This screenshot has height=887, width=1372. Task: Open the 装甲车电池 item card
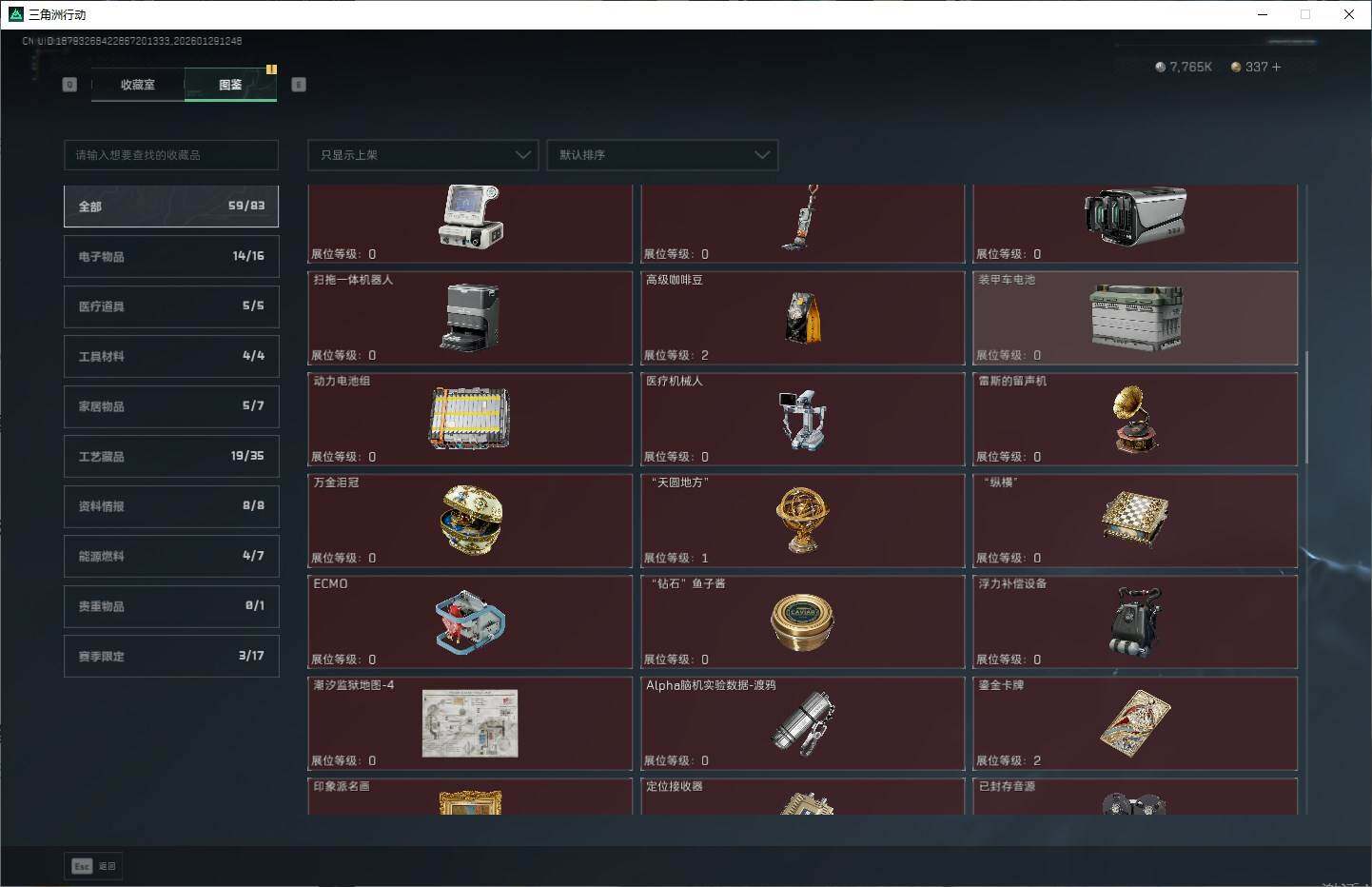tap(1135, 318)
